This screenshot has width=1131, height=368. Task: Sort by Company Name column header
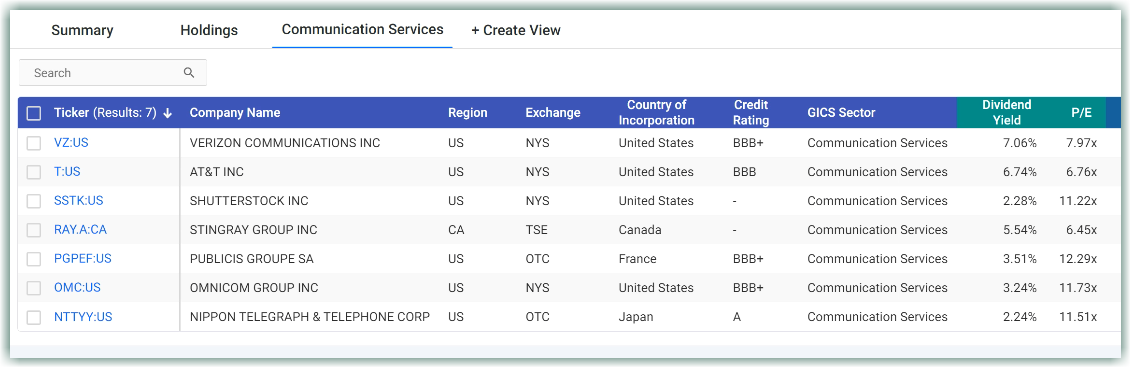click(235, 113)
